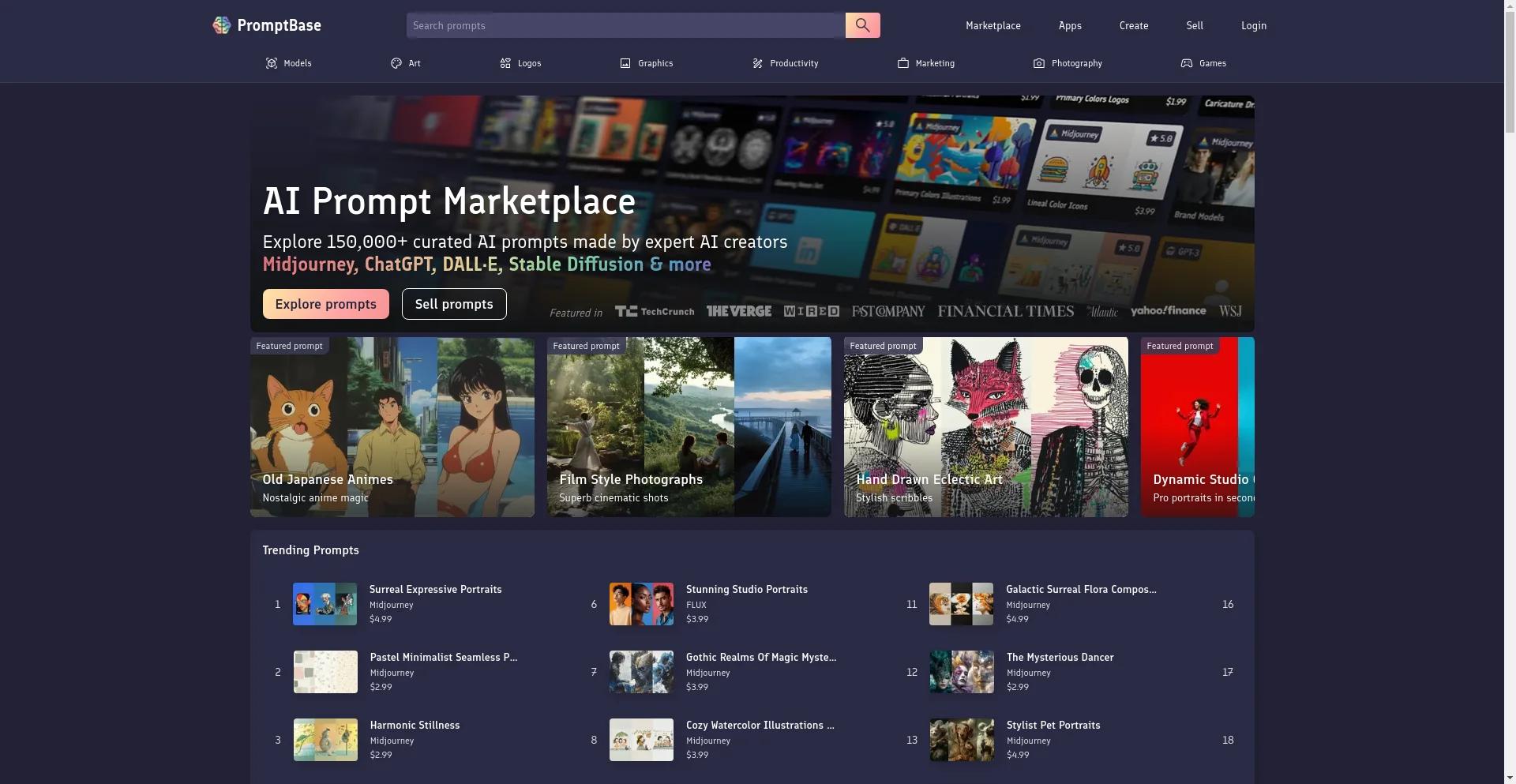Click the Graphics image icon
The height and width of the screenshot is (784, 1516).
pyautogui.click(x=625, y=63)
